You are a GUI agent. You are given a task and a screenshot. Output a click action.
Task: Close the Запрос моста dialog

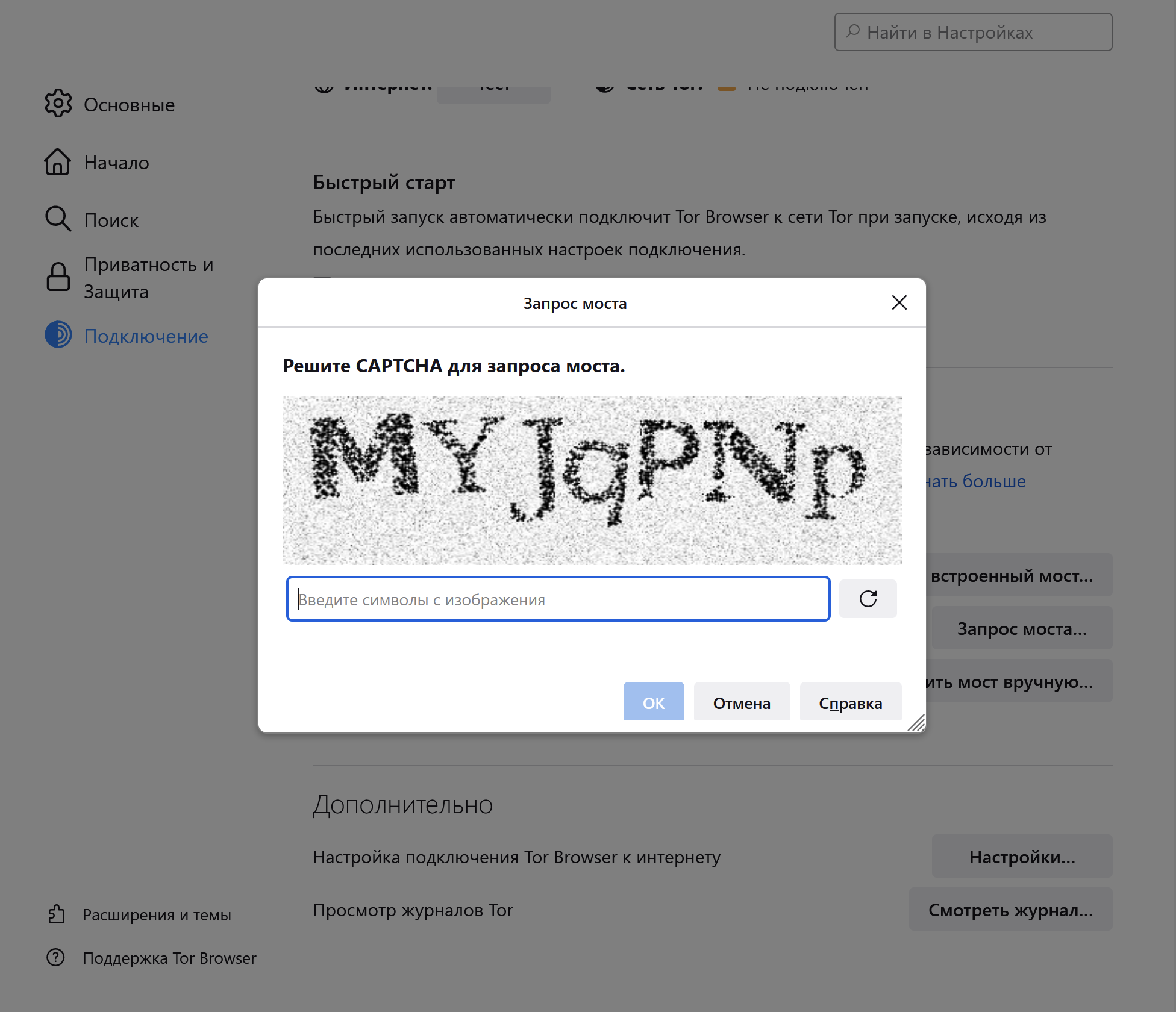[899, 302]
